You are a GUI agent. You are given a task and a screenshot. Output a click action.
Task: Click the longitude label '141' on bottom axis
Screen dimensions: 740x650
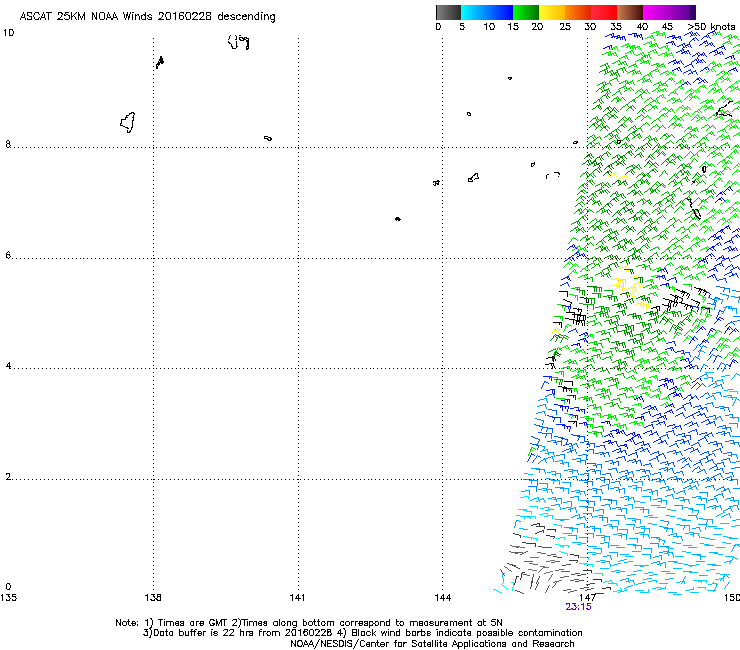[x=297, y=598]
